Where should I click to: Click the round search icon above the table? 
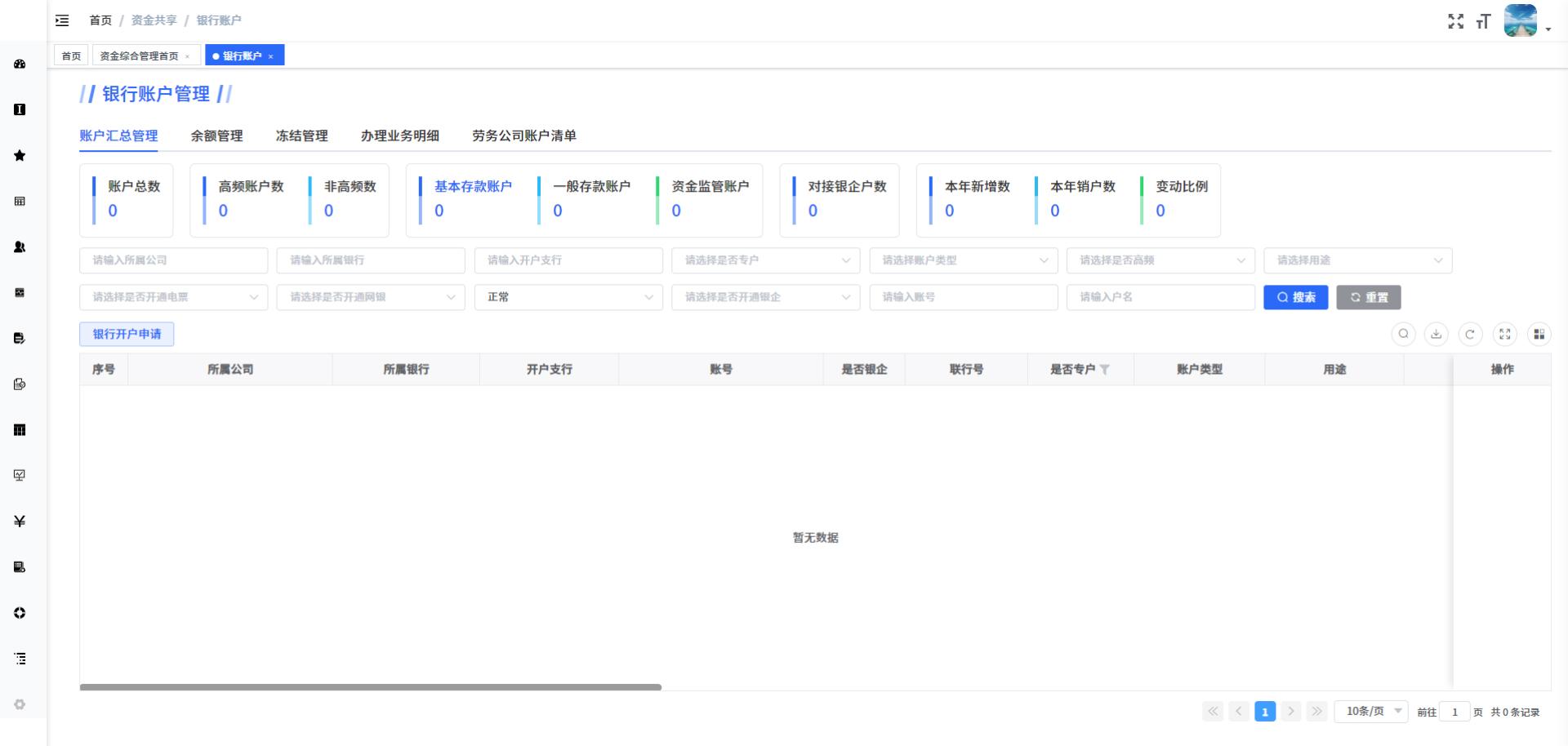point(1403,334)
